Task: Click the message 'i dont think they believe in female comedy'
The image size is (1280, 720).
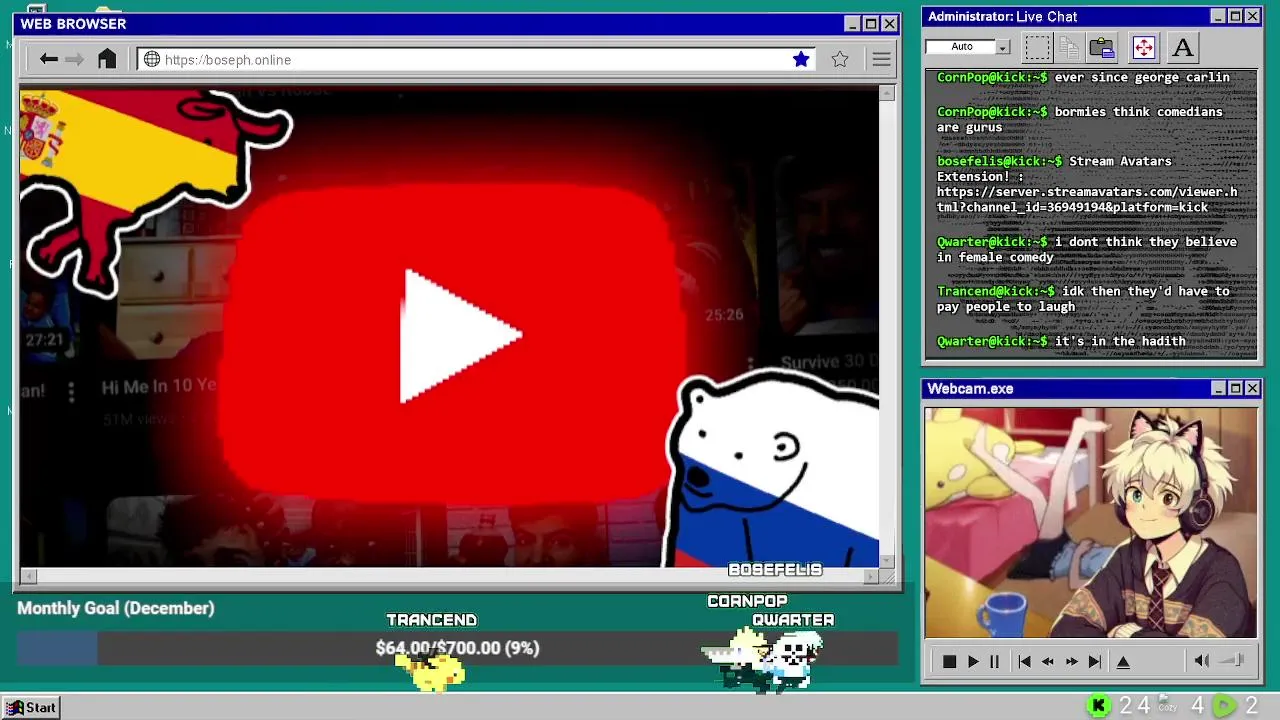Action: [x=1087, y=249]
